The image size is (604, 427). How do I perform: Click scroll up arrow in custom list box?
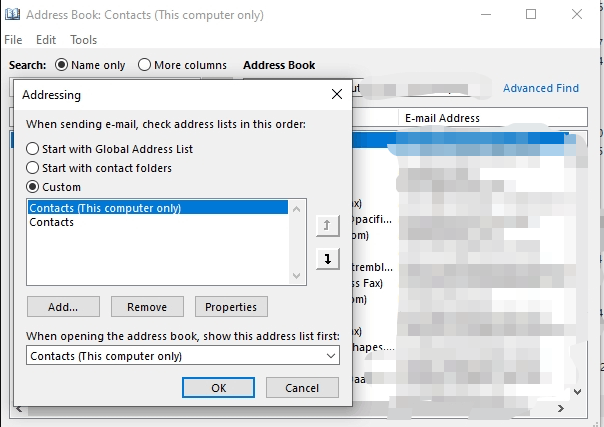pyautogui.click(x=297, y=209)
